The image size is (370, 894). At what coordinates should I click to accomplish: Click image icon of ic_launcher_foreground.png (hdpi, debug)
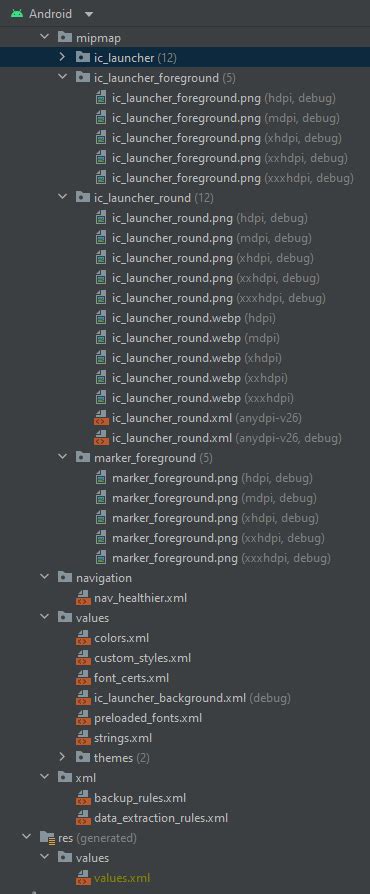(x=101, y=97)
